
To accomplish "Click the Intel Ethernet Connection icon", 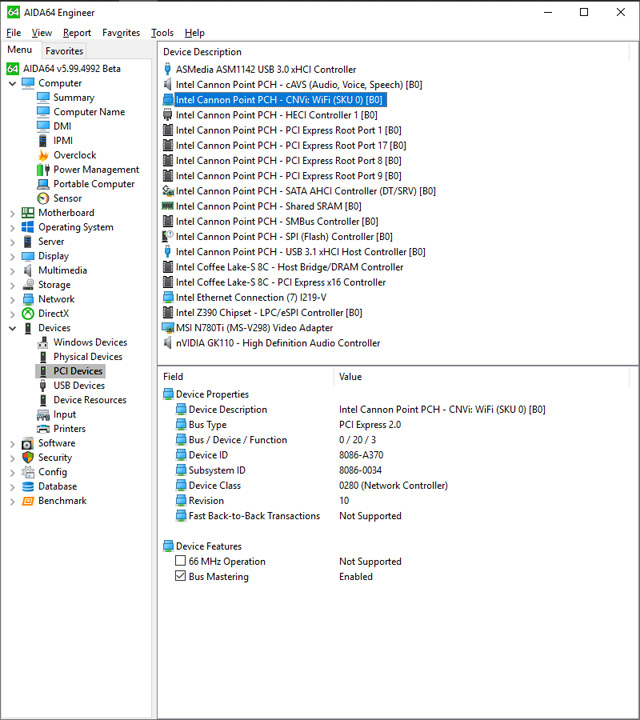I will point(168,298).
